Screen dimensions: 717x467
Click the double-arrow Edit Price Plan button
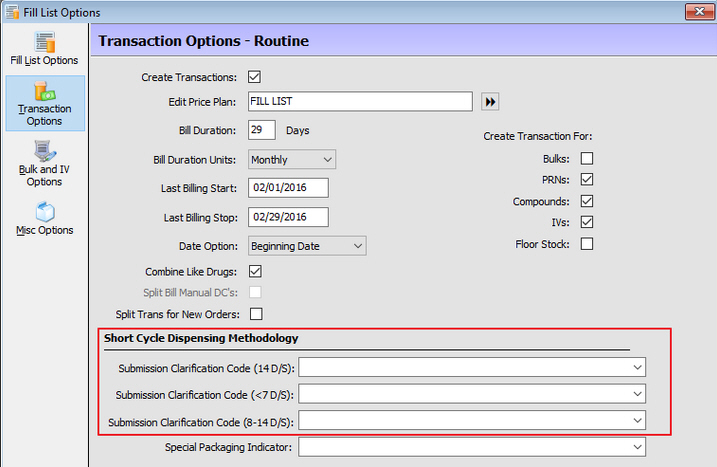point(490,102)
